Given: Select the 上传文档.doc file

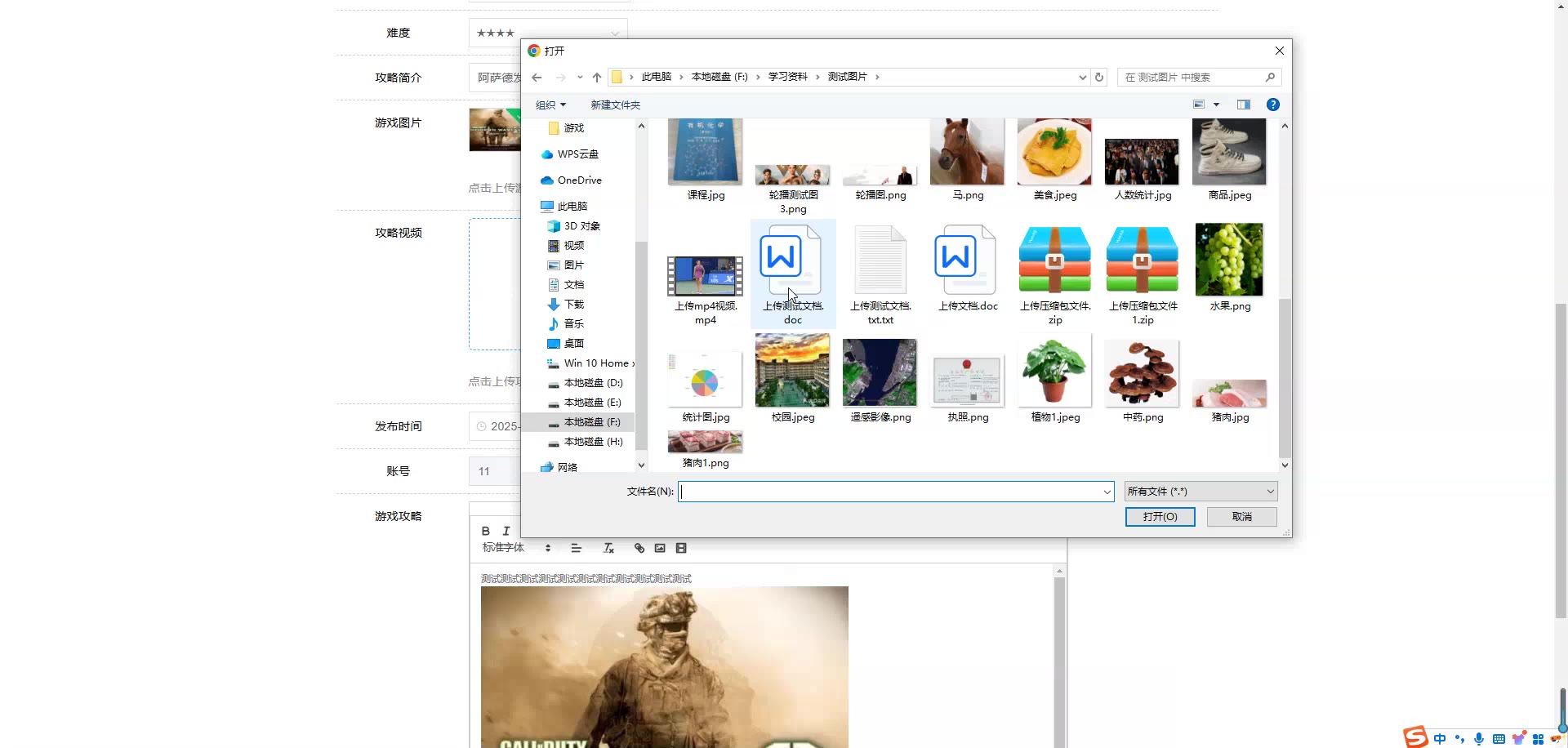Looking at the screenshot, I should [968, 269].
